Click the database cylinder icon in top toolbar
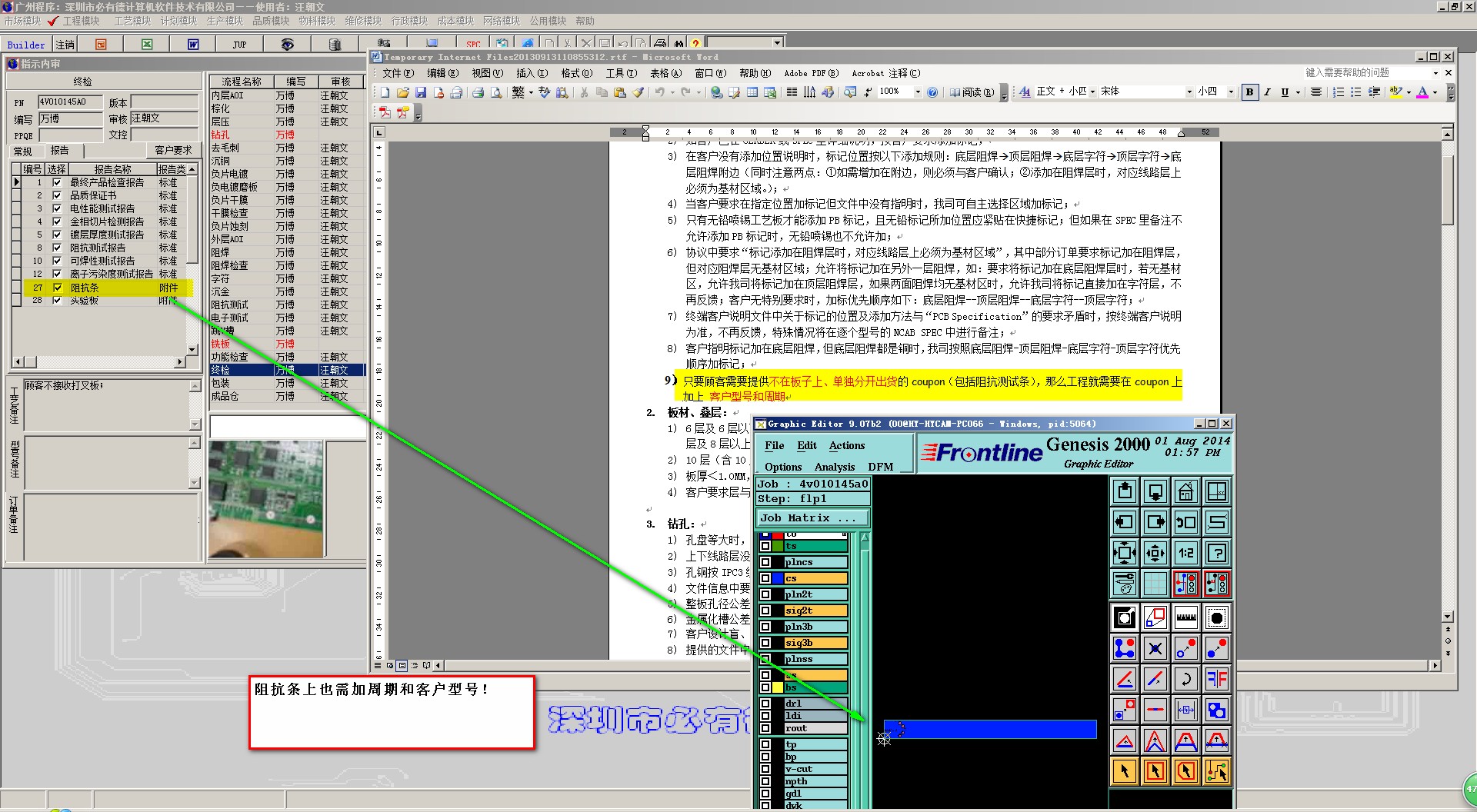This screenshot has height=812, width=1477. coord(335,45)
